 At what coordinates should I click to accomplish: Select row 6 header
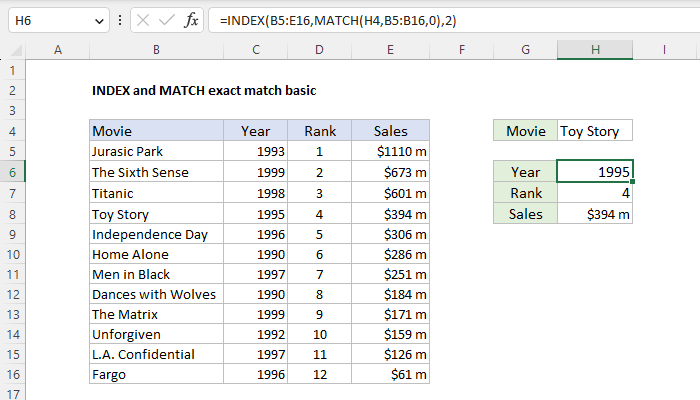point(12,172)
